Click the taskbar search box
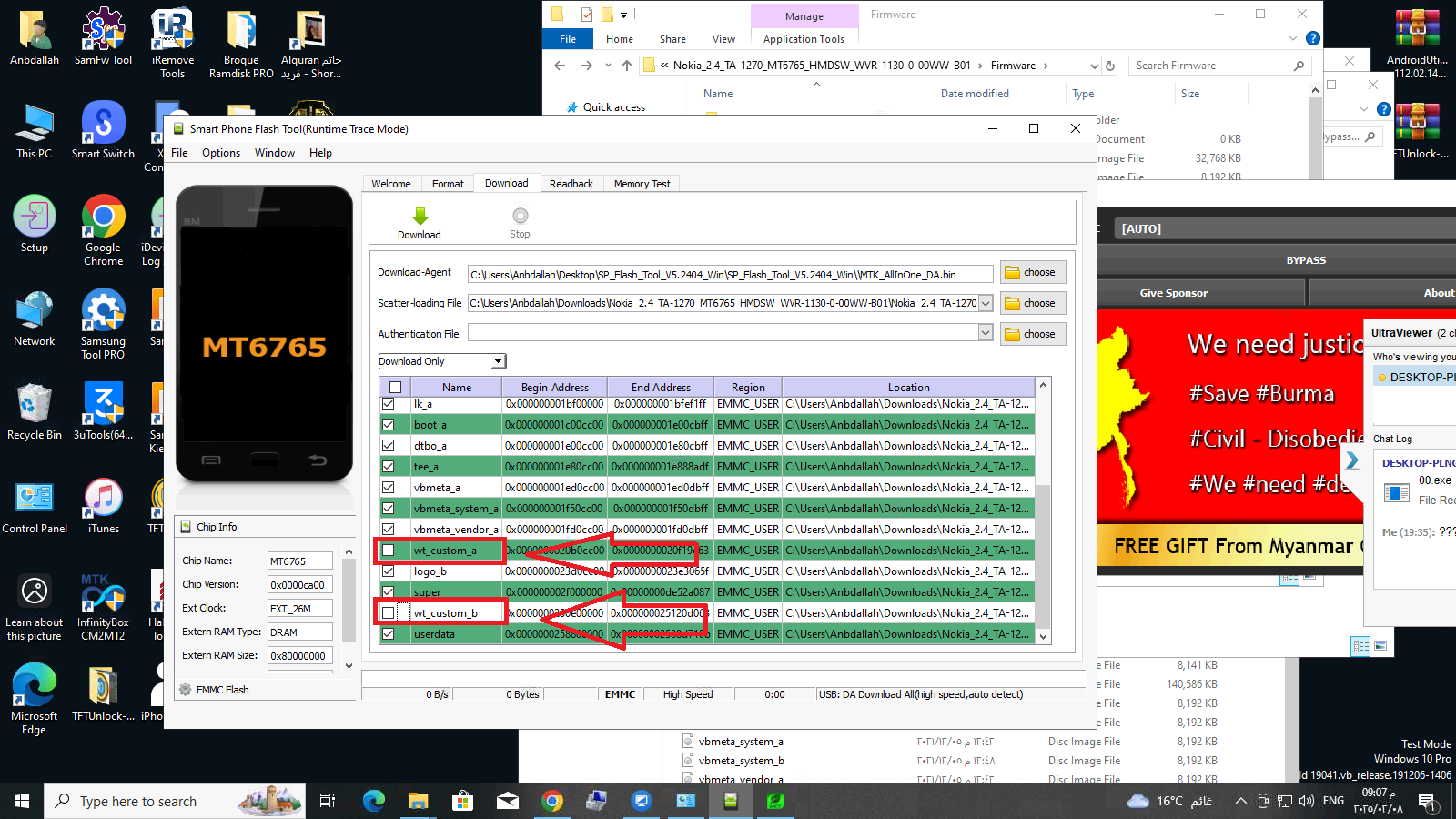Image resolution: width=1456 pixels, height=819 pixels. [x=175, y=801]
